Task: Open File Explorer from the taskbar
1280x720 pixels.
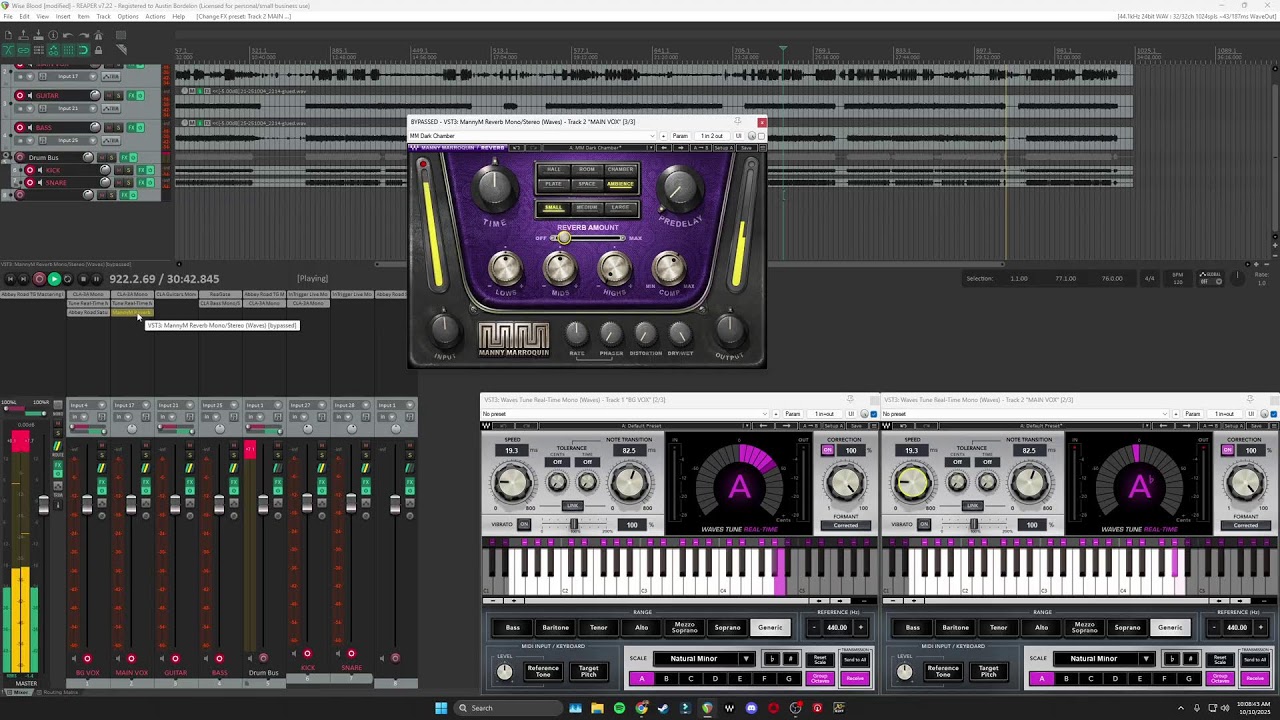Action: (597, 708)
